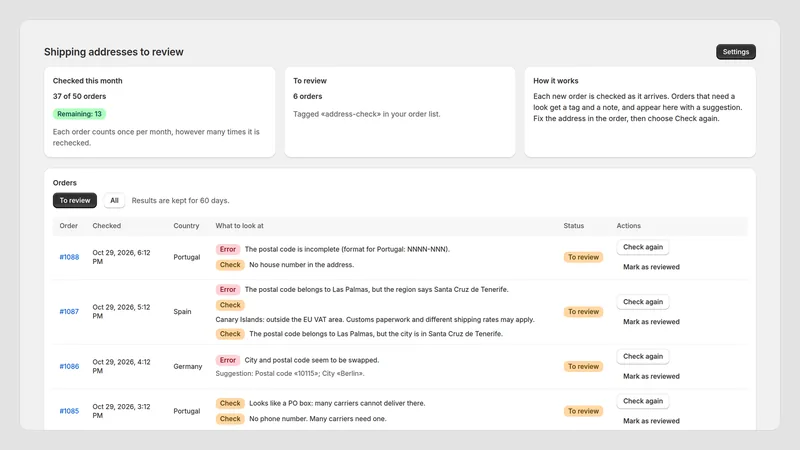Click the What to look at column header

click(x=239, y=226)
